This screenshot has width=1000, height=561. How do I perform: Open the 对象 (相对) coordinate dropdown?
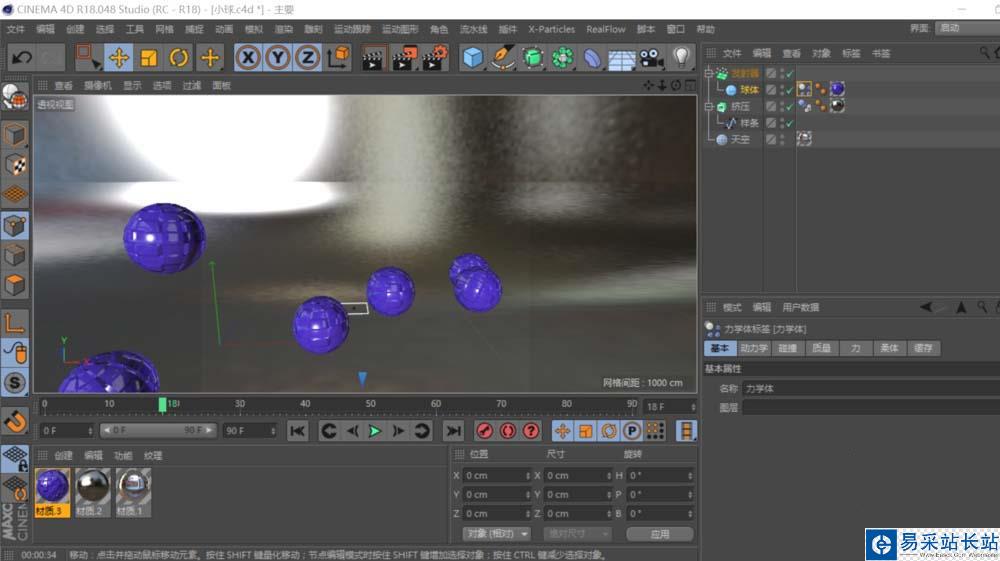coord(496,534)
